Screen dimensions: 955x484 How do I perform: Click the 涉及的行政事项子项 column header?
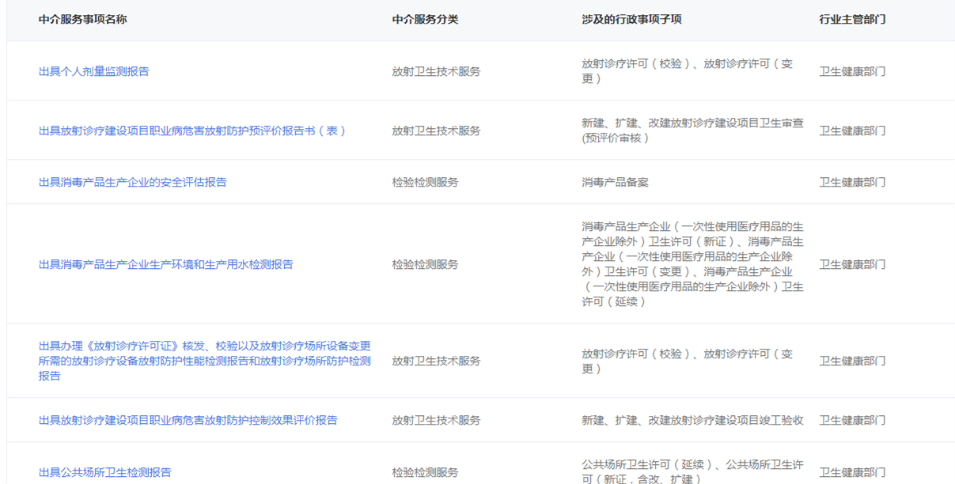coord(631,19)
